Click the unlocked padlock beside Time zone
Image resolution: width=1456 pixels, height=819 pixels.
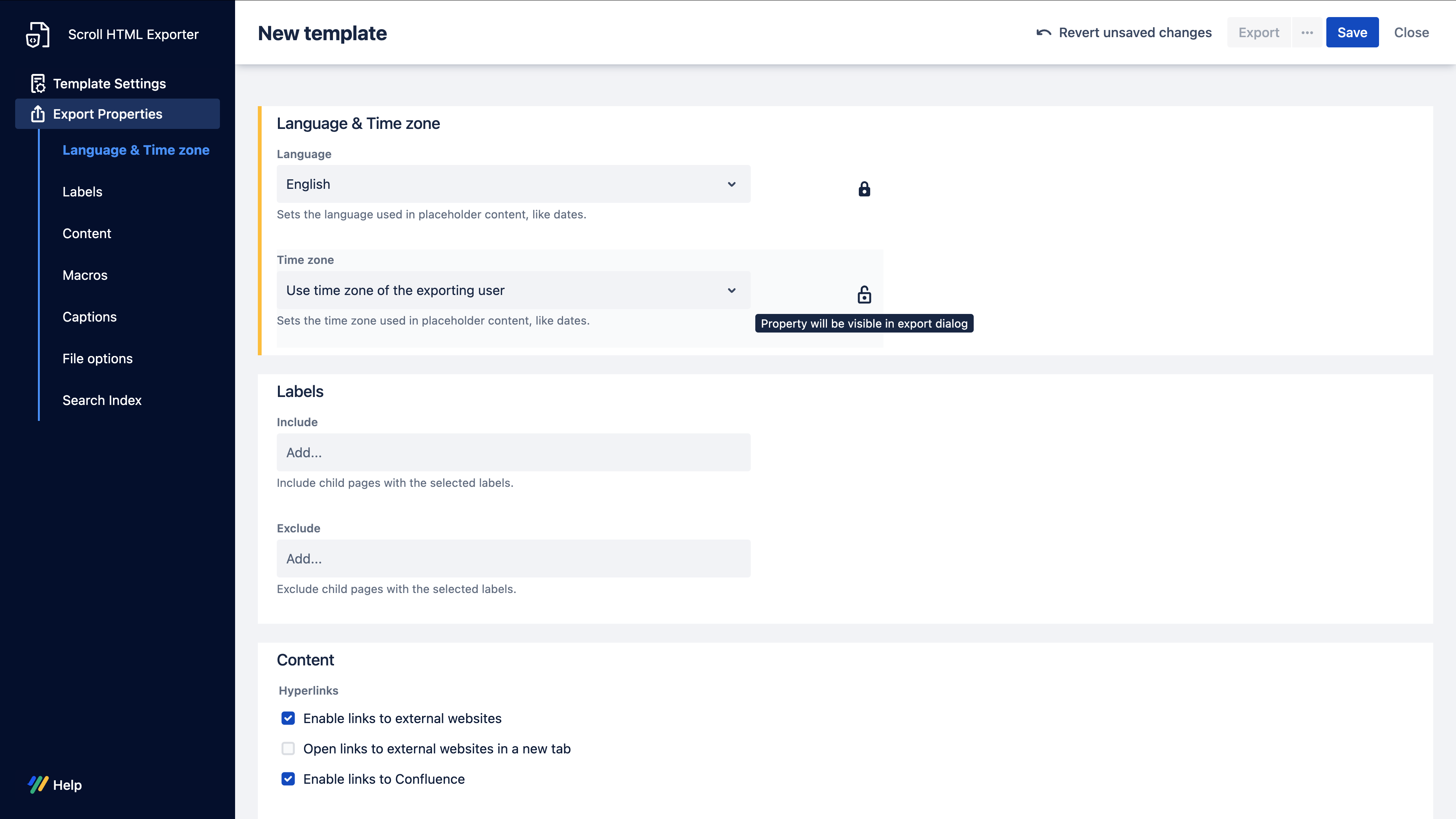[x=864, y=295]
